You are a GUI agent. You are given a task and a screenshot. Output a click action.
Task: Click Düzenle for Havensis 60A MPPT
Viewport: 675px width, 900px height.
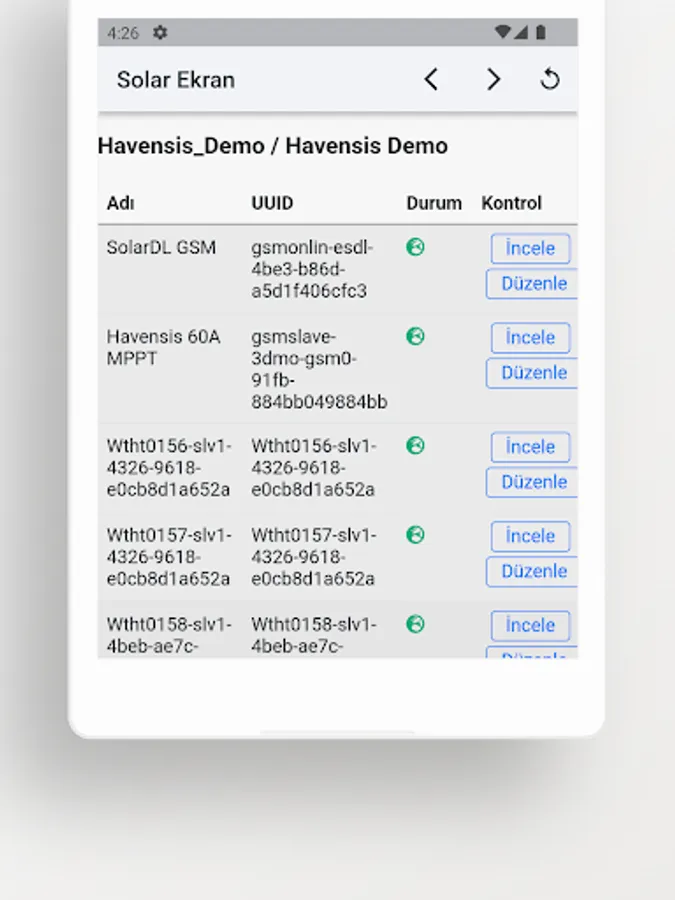coord(532,373)
